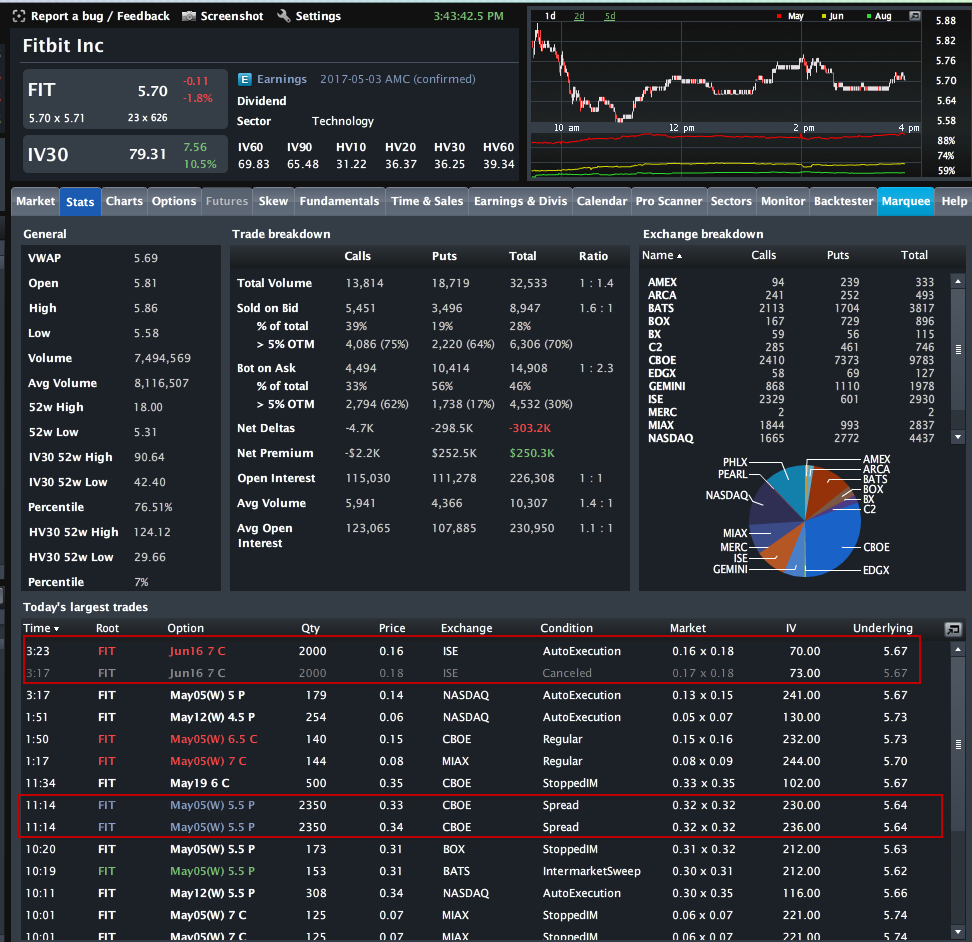The height and width of the screenshot is (942, 972).
Task: Open the Skew tab
Action: point(273,201)
